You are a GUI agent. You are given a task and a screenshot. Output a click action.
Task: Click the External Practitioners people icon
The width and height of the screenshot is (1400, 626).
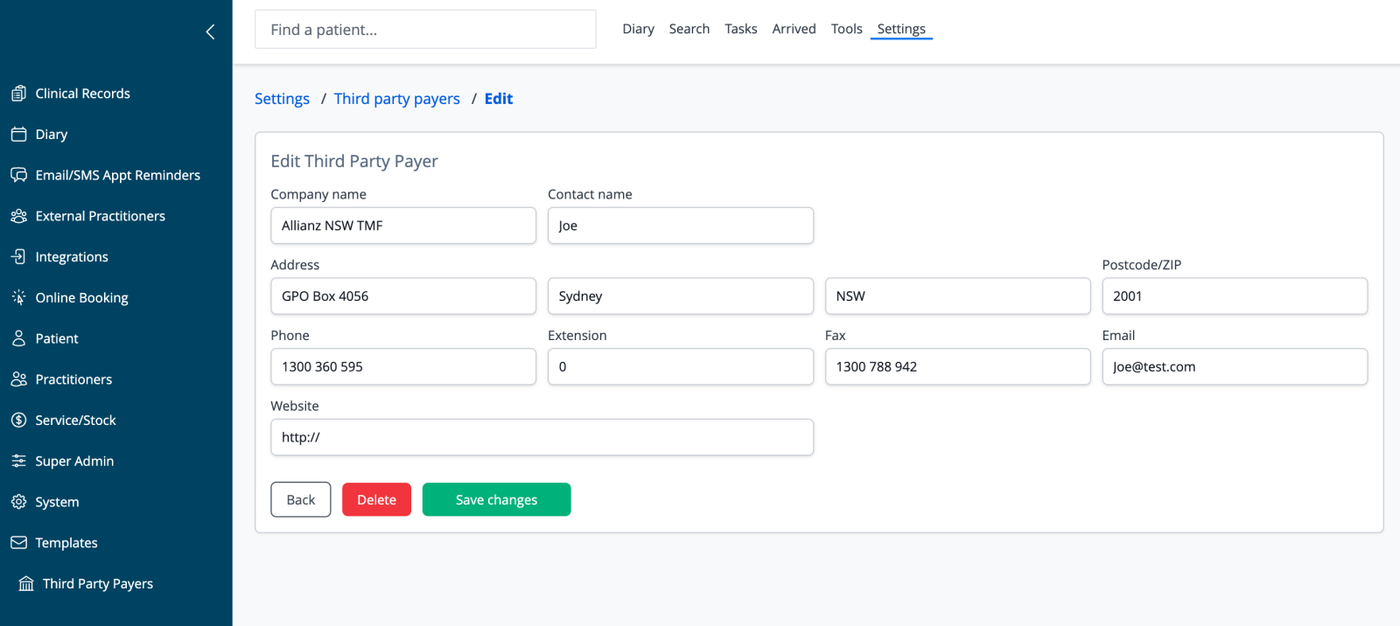pyautogui.click(x=18, y=216)
